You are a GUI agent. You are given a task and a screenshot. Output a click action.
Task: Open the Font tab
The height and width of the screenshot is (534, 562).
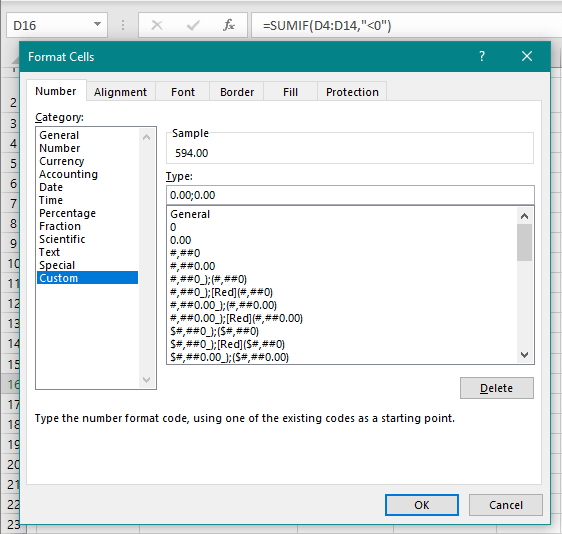tap(183, 92)
